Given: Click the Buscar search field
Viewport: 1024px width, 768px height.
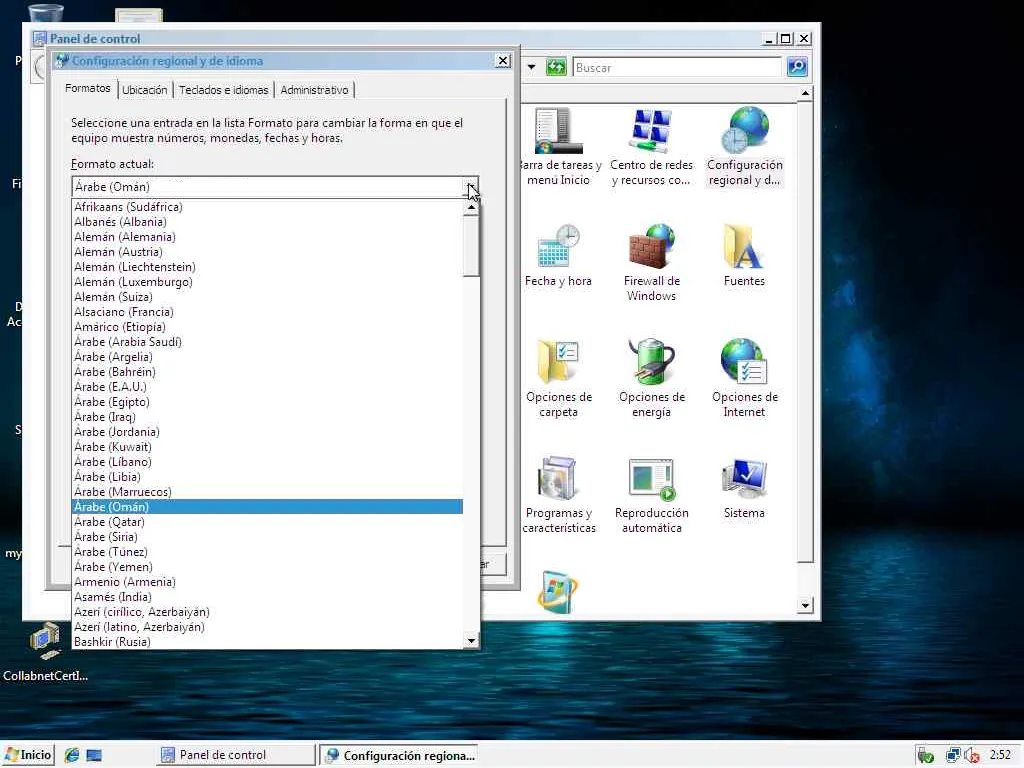Looking at the screenshot, I should 677,67.
